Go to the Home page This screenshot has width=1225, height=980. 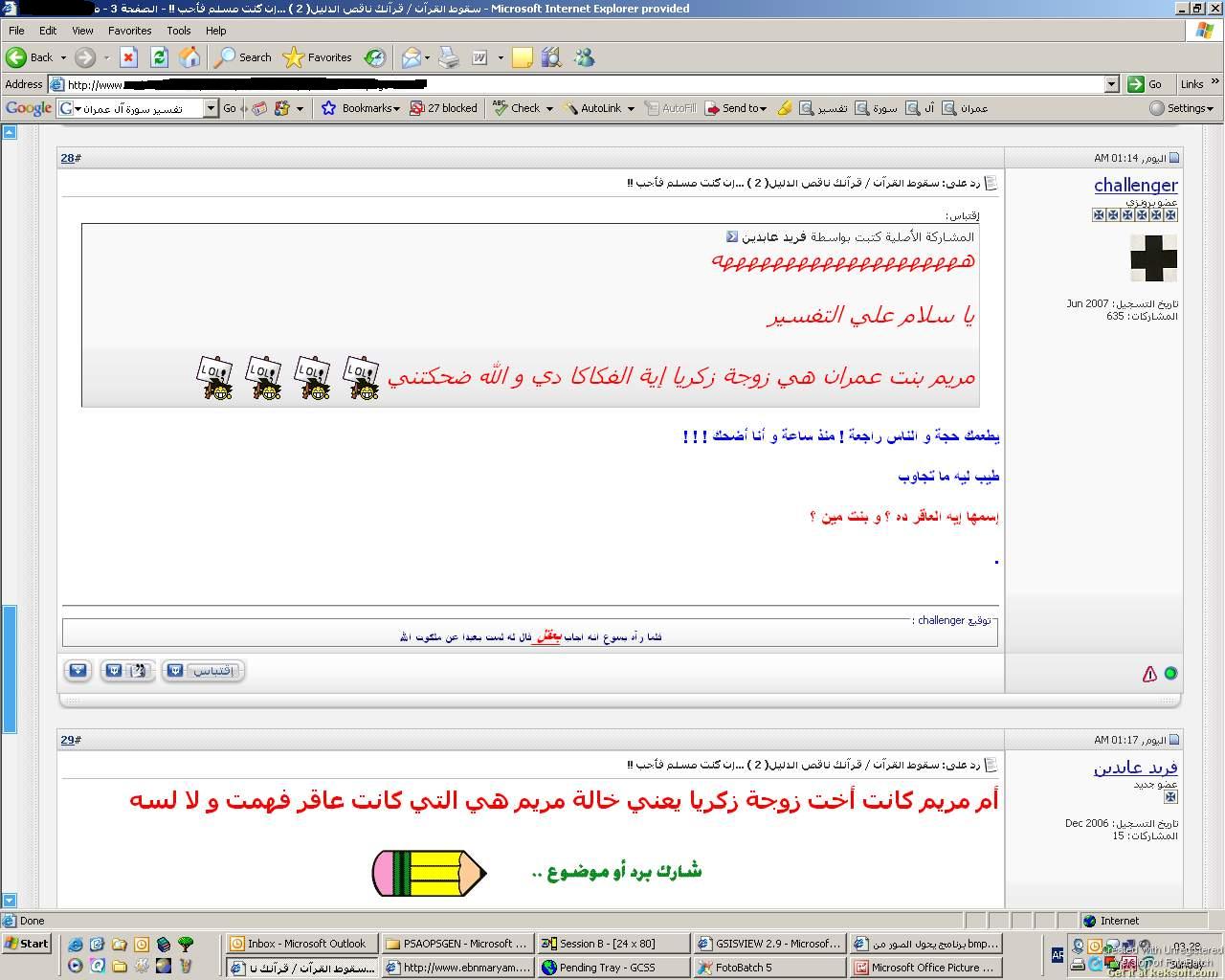pos(189,57)
